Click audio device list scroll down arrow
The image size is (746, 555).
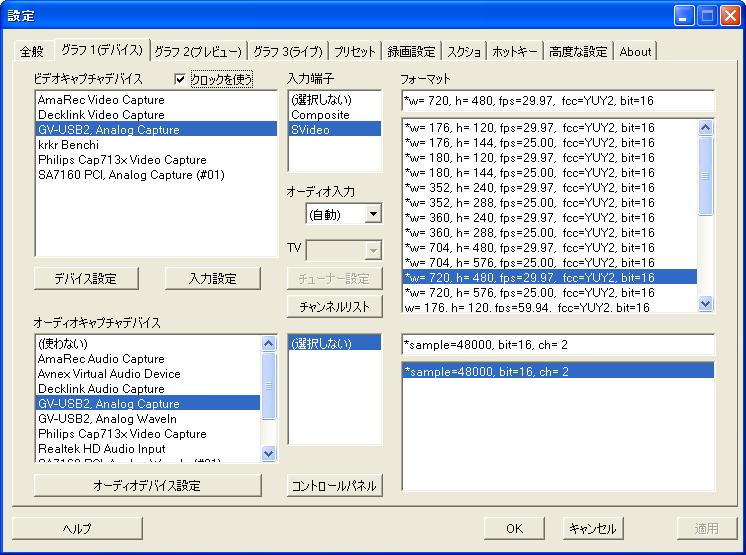point(269,453)
